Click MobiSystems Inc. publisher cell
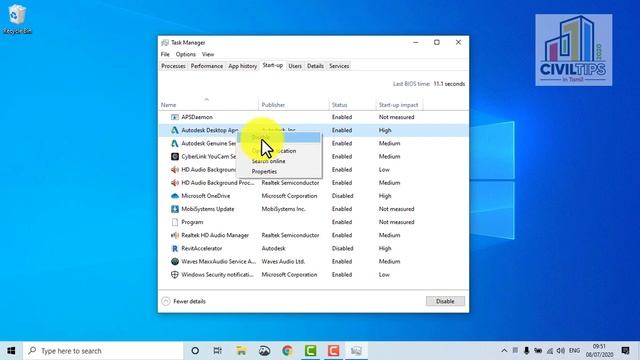The width and height of the screenshot is (640, 360). [283, 209]
